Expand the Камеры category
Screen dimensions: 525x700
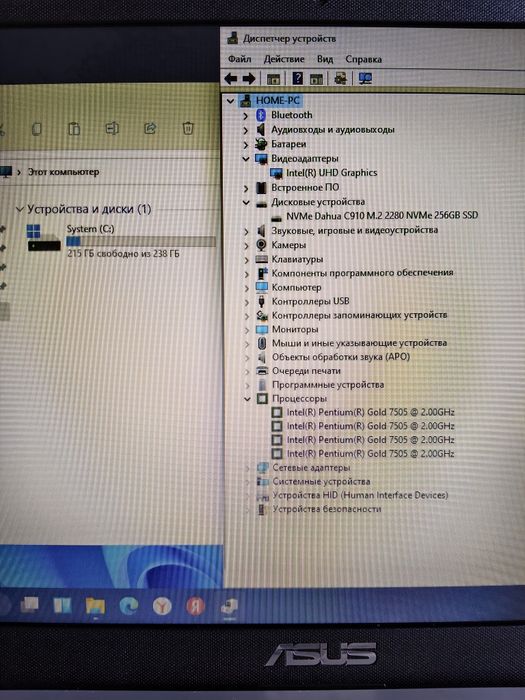coord(246,246)
